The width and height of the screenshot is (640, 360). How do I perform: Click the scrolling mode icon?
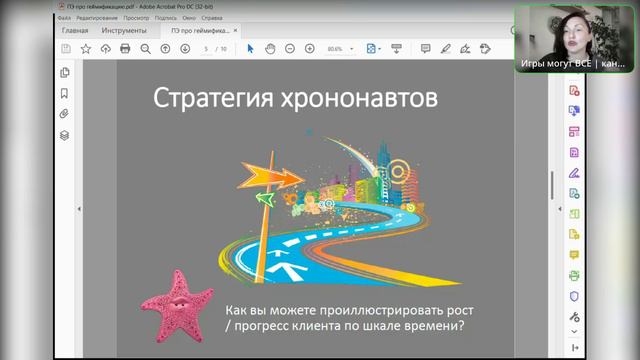point(396,49)
